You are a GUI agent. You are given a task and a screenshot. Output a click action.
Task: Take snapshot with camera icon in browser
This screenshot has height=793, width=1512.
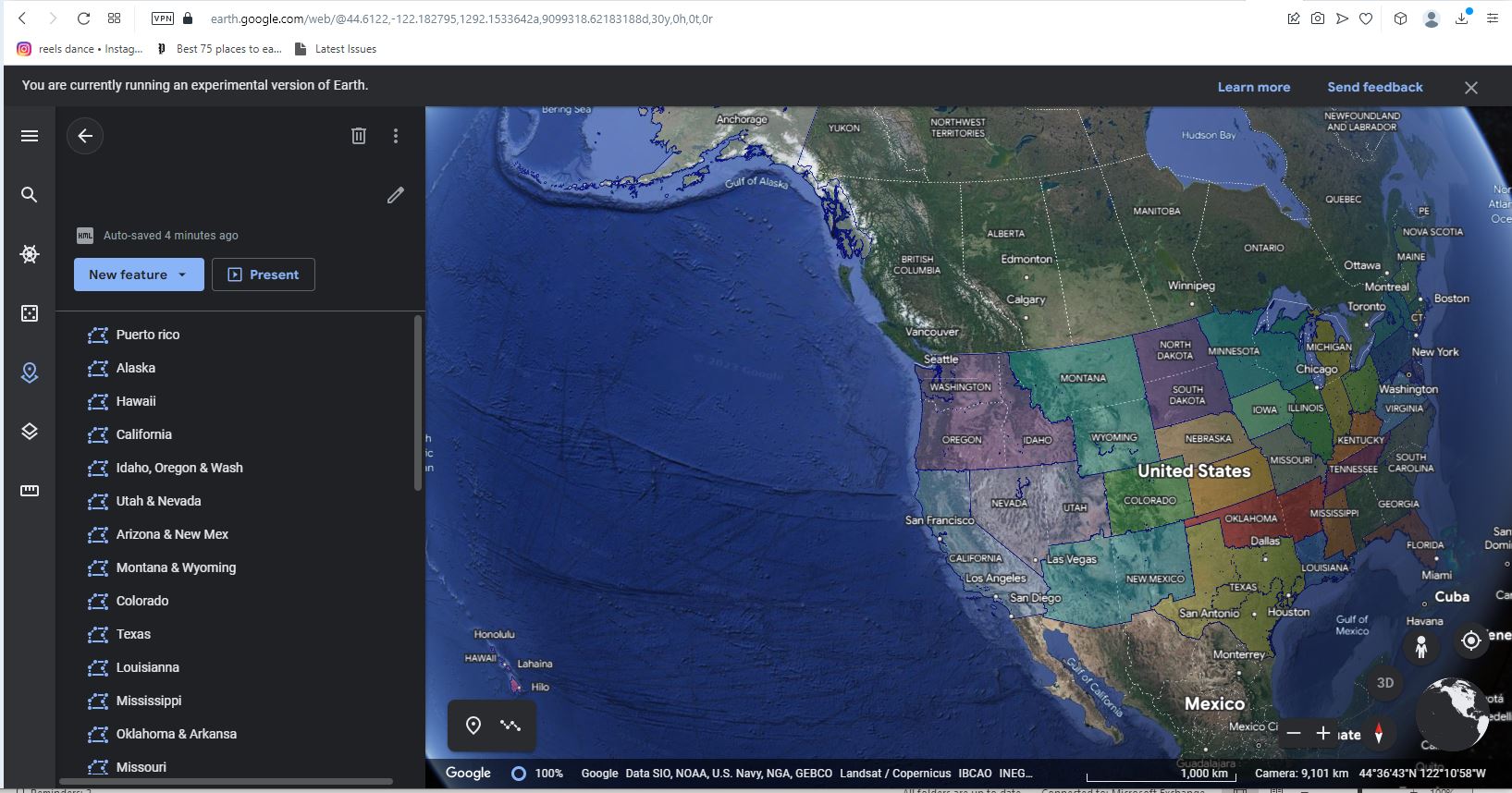click(1318, 18)
